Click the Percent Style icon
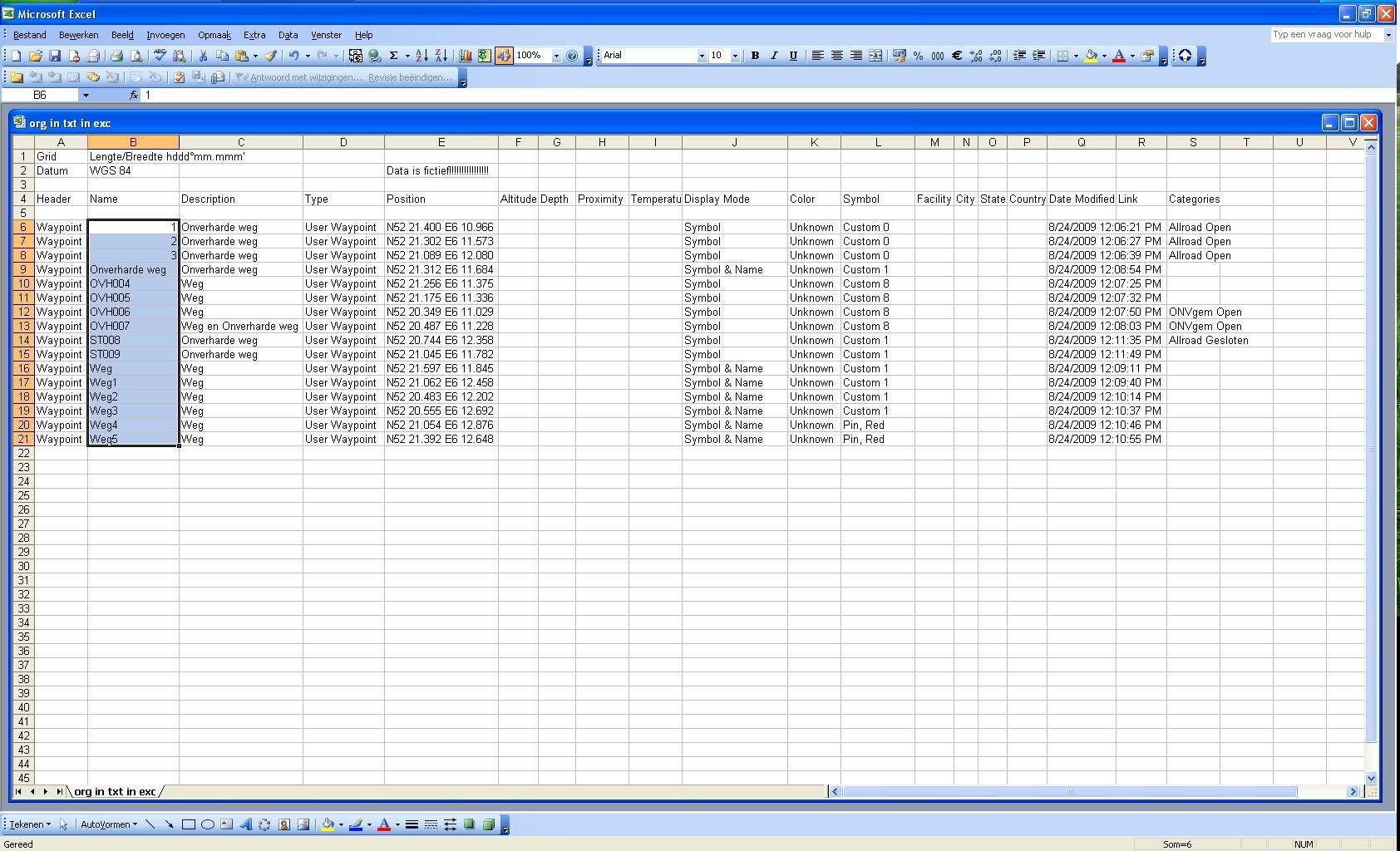The height and width of the screenshot is (851, 1400). coord(918,56)
